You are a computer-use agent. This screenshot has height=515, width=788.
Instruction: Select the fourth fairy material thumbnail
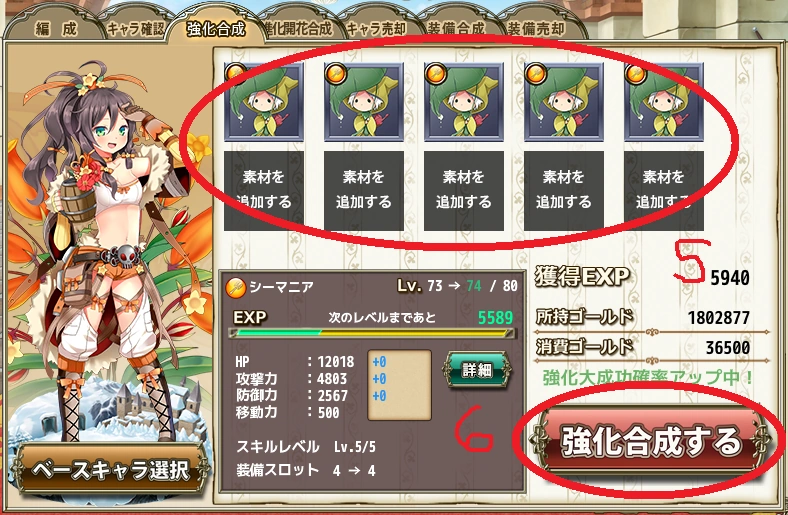coord(564,102)
